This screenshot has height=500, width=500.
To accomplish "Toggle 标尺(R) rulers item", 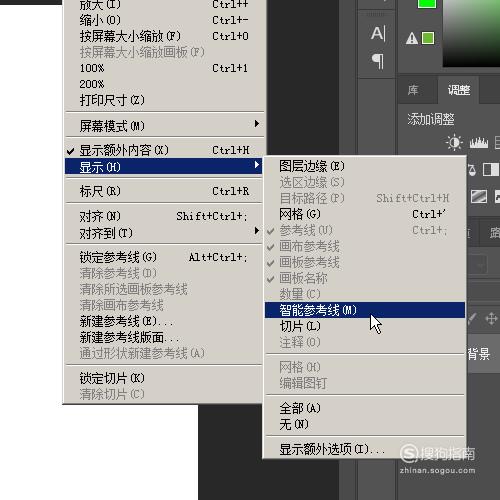I will point(165,191).
